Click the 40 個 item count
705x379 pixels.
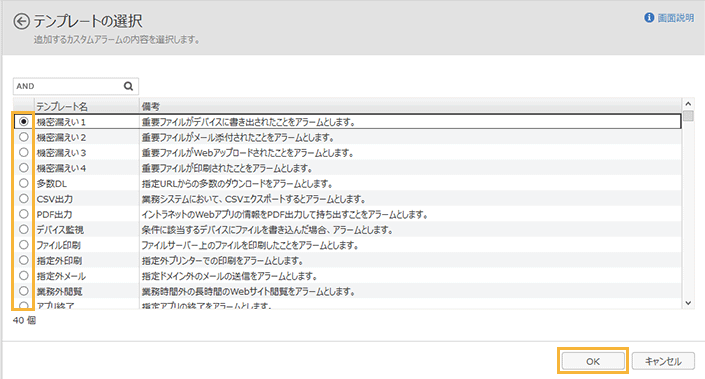[25, 320]
